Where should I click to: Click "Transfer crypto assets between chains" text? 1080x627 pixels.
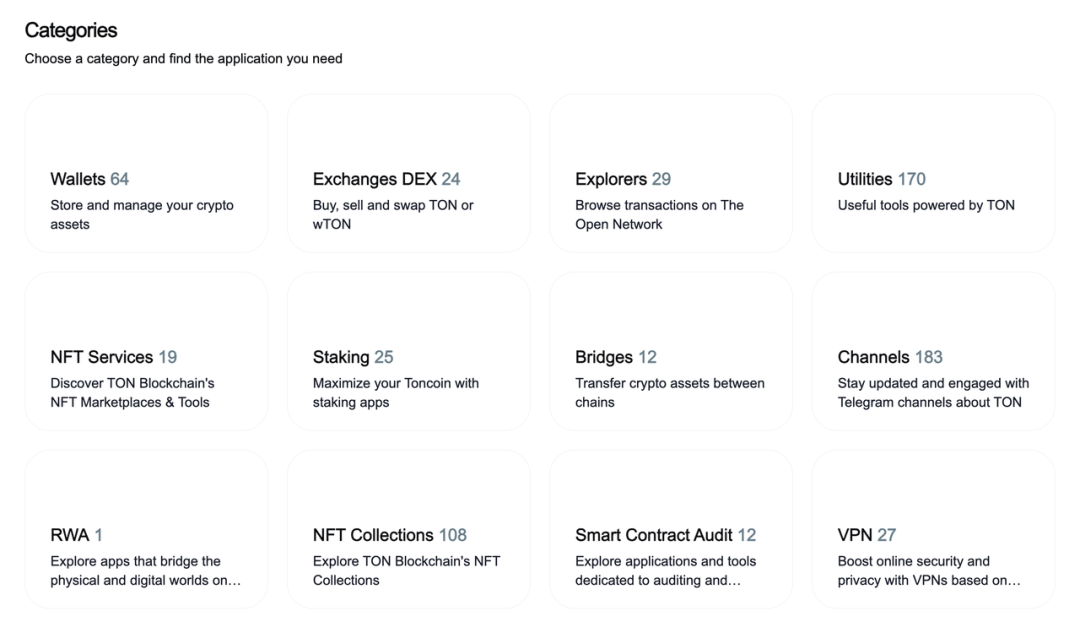669,393
